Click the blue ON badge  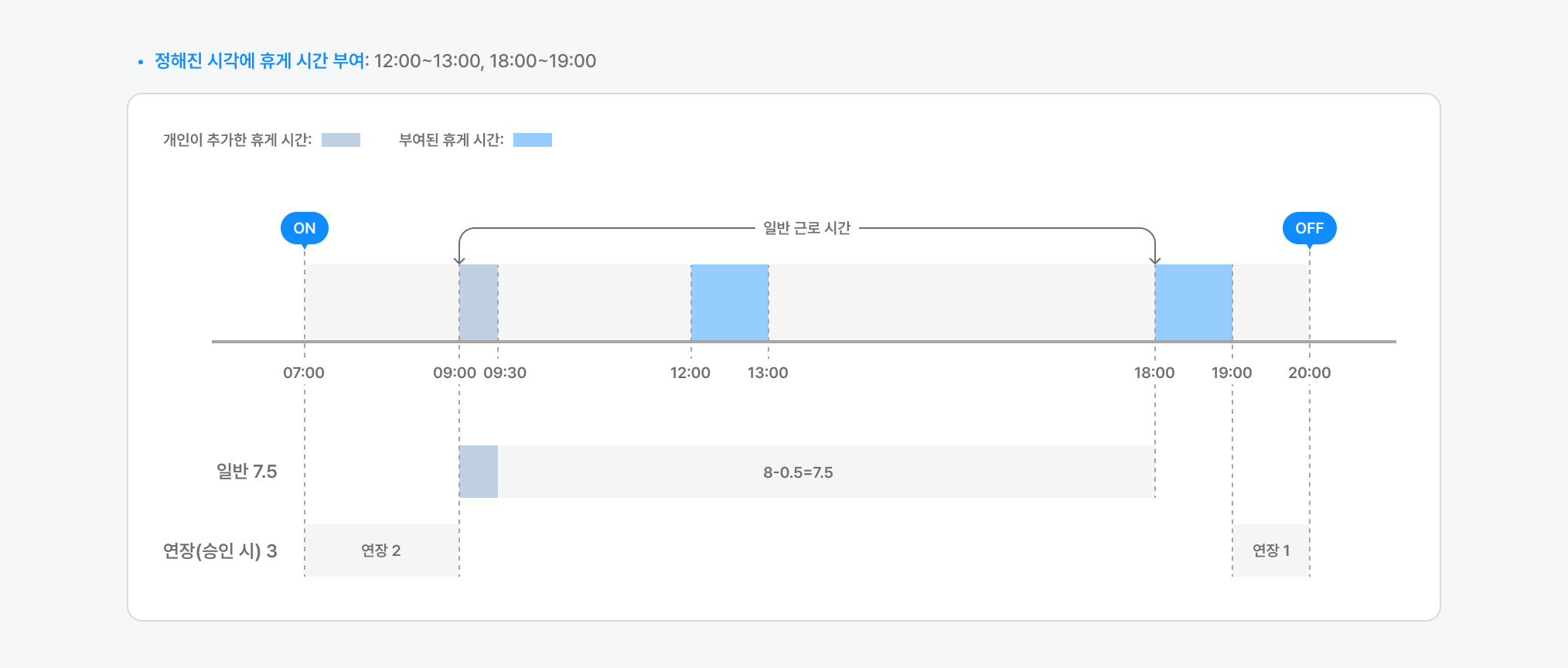[305, 228]
